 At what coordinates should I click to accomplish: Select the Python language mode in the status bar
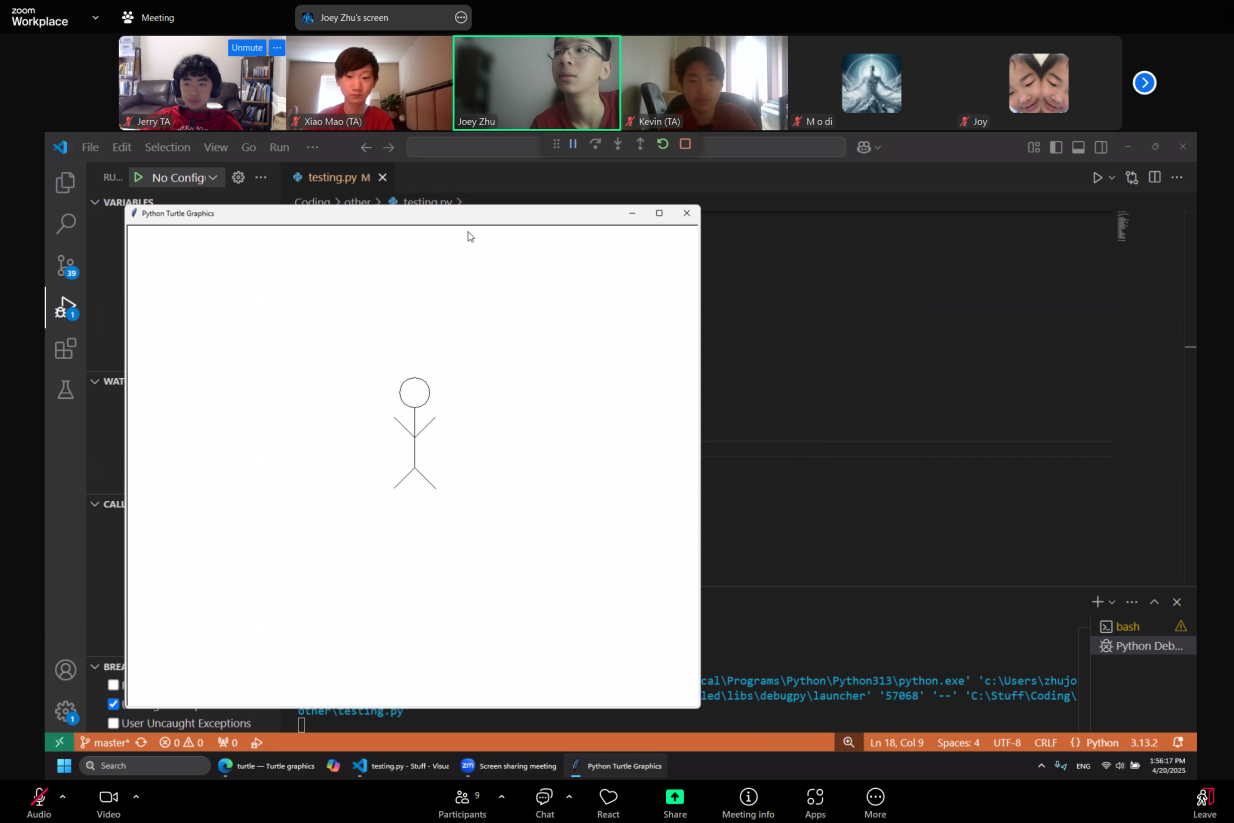tap(1102, 742)
